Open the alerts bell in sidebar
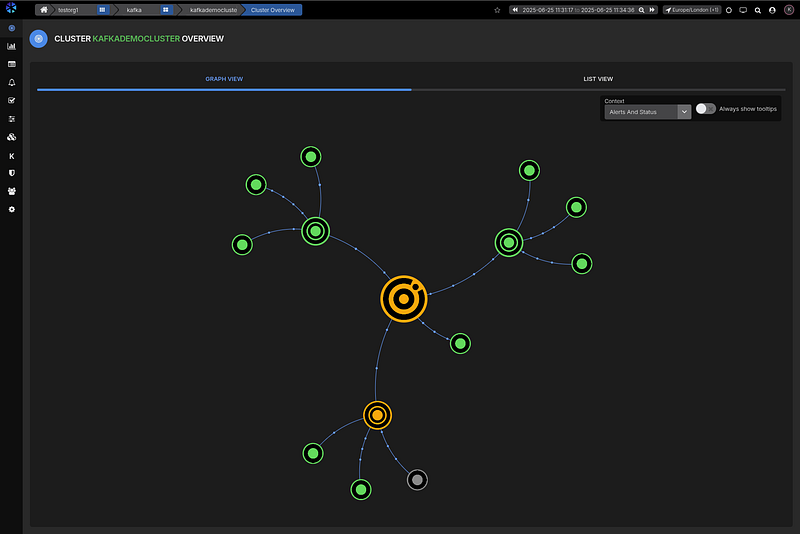 (x=12, y=82)
